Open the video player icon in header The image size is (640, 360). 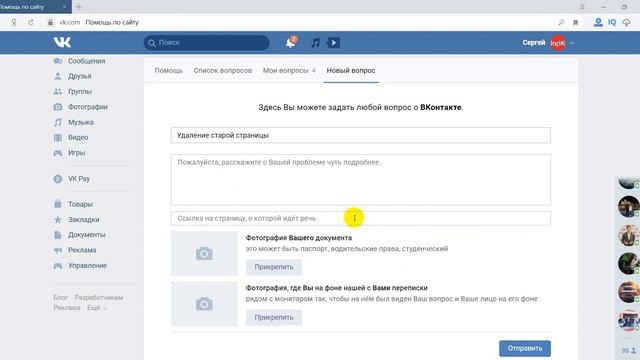click(x=333, y=42)
